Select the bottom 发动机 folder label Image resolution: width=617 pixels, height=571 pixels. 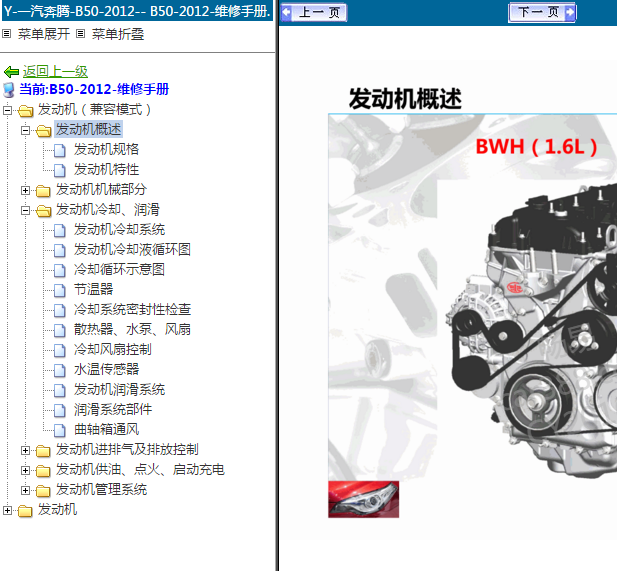(57, 509)
